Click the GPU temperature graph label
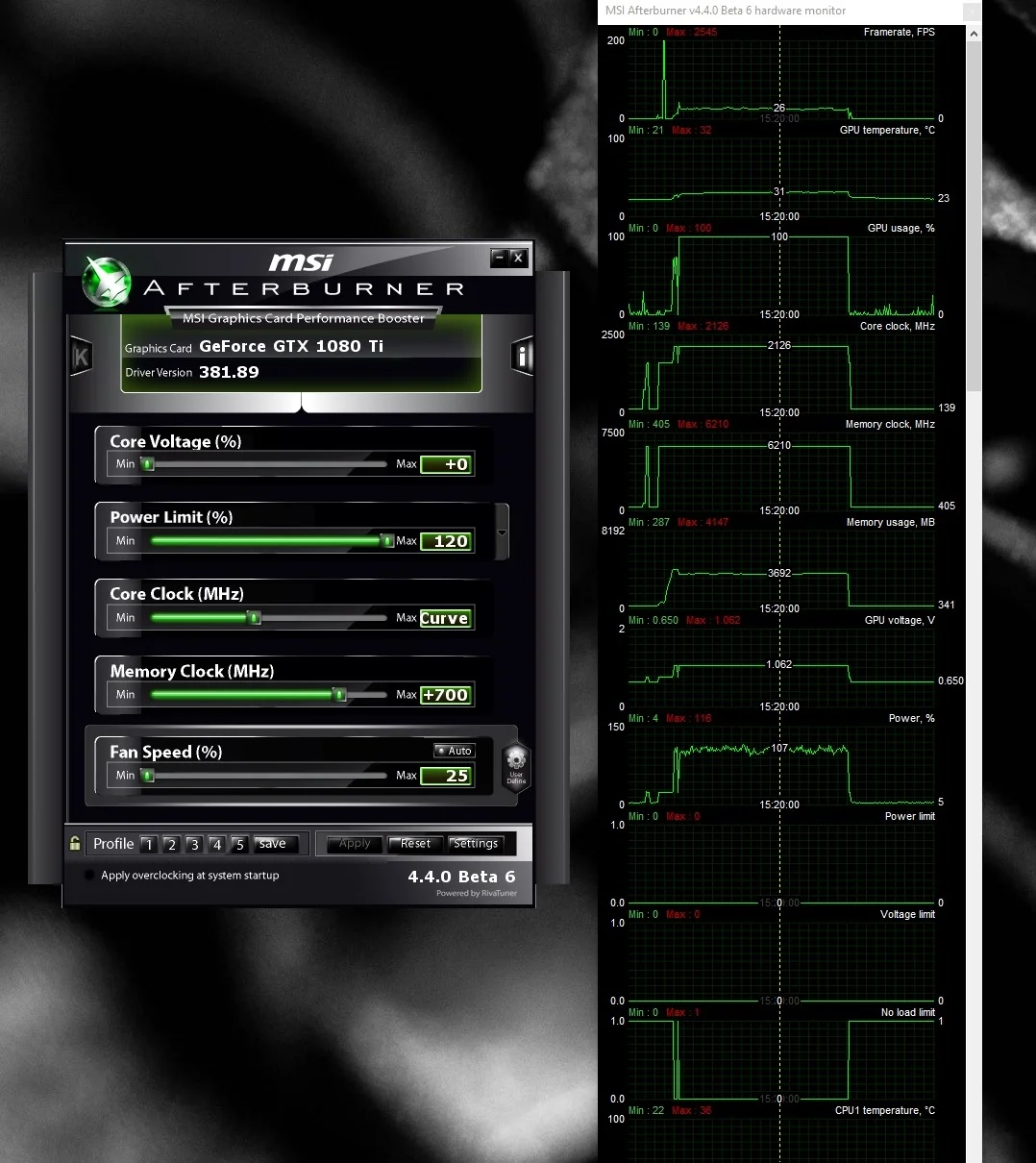 tap(887, 130)
